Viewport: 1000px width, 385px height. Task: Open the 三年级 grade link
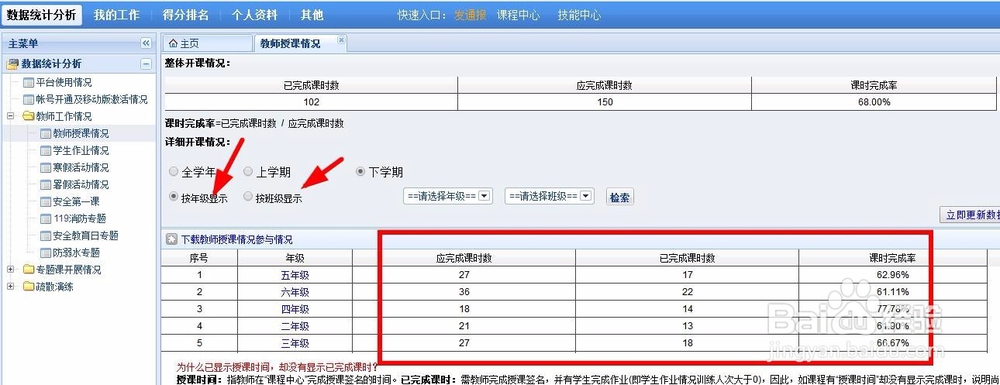click(295, 343)
